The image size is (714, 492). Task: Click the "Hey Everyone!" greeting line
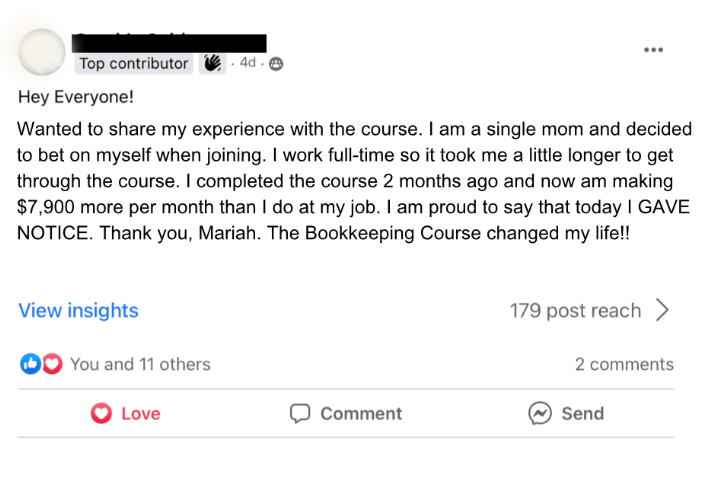tap(75, 98)
